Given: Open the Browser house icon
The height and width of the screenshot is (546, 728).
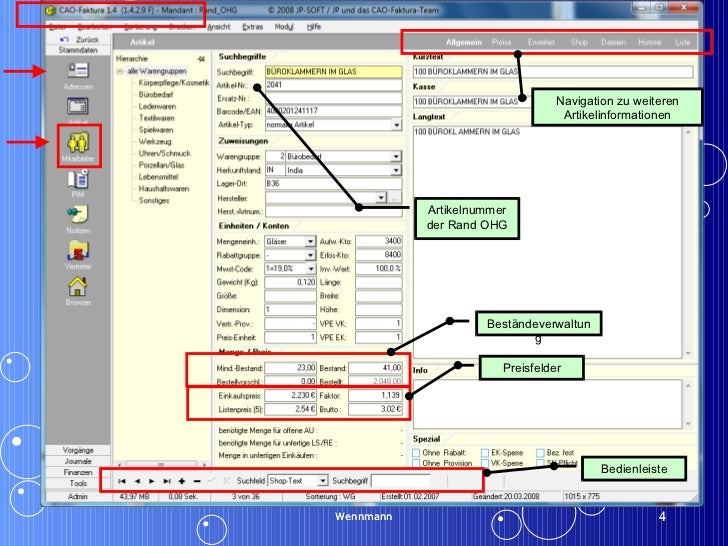Looking at the screenshot, I should coord(78,286).
